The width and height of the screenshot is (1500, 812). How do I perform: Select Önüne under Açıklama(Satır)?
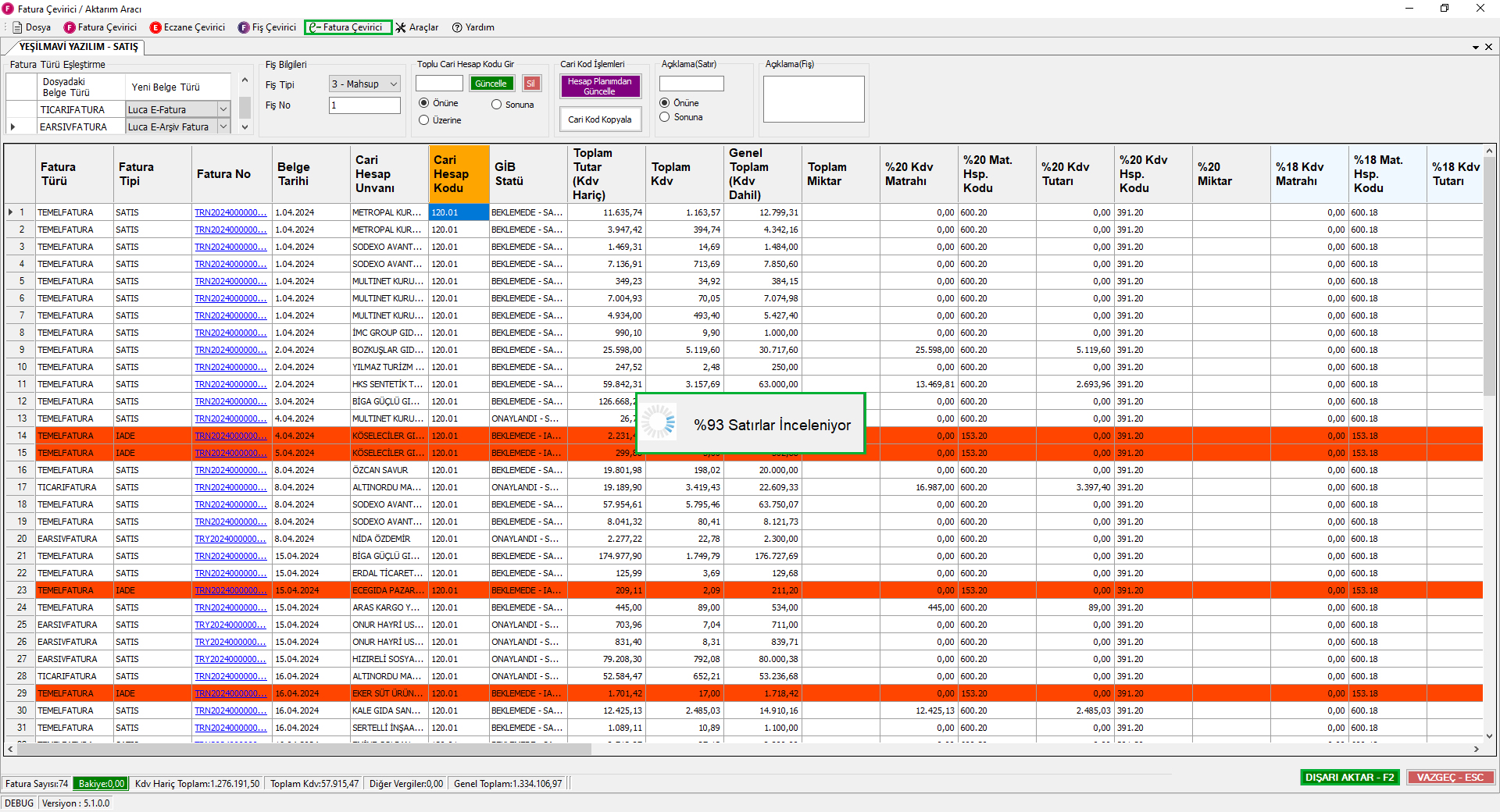coord(680,103)
